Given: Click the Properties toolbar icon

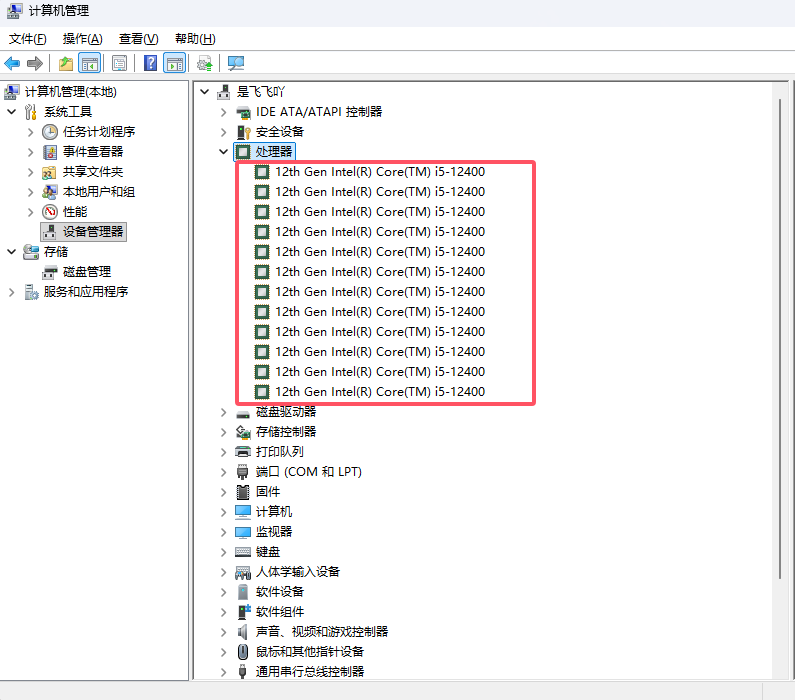Looking at the screenshot, I should pyautogui.click(x=119, y=64).
